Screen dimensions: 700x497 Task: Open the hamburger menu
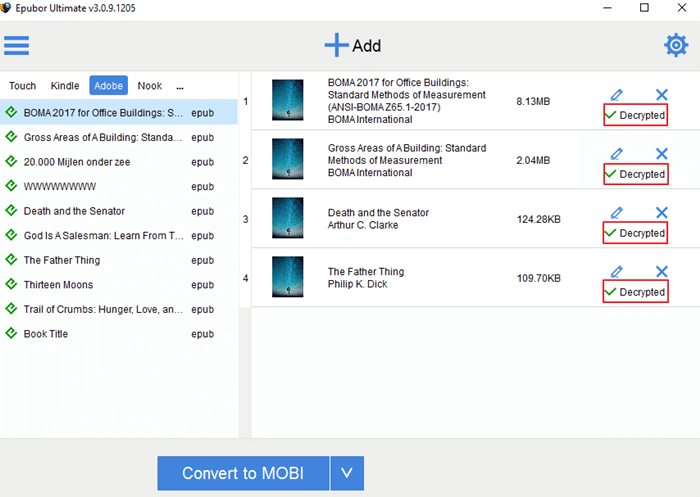click(17, 45)
